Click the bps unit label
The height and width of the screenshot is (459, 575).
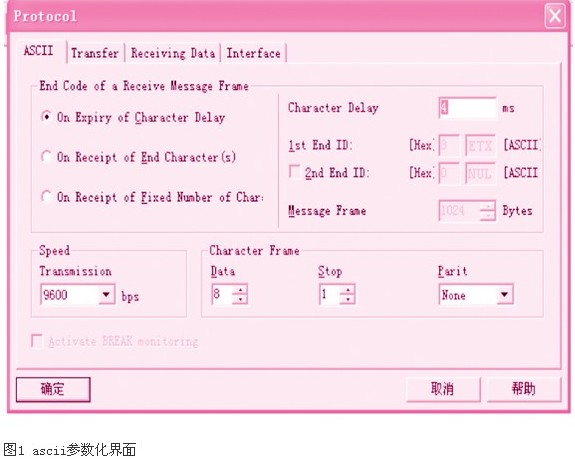click(x=130, y=296)
